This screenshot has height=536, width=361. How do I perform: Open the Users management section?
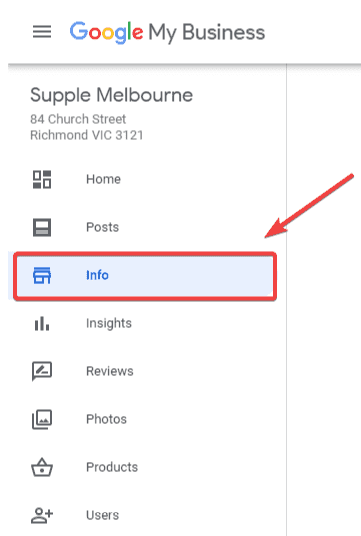tap(147, 515)
